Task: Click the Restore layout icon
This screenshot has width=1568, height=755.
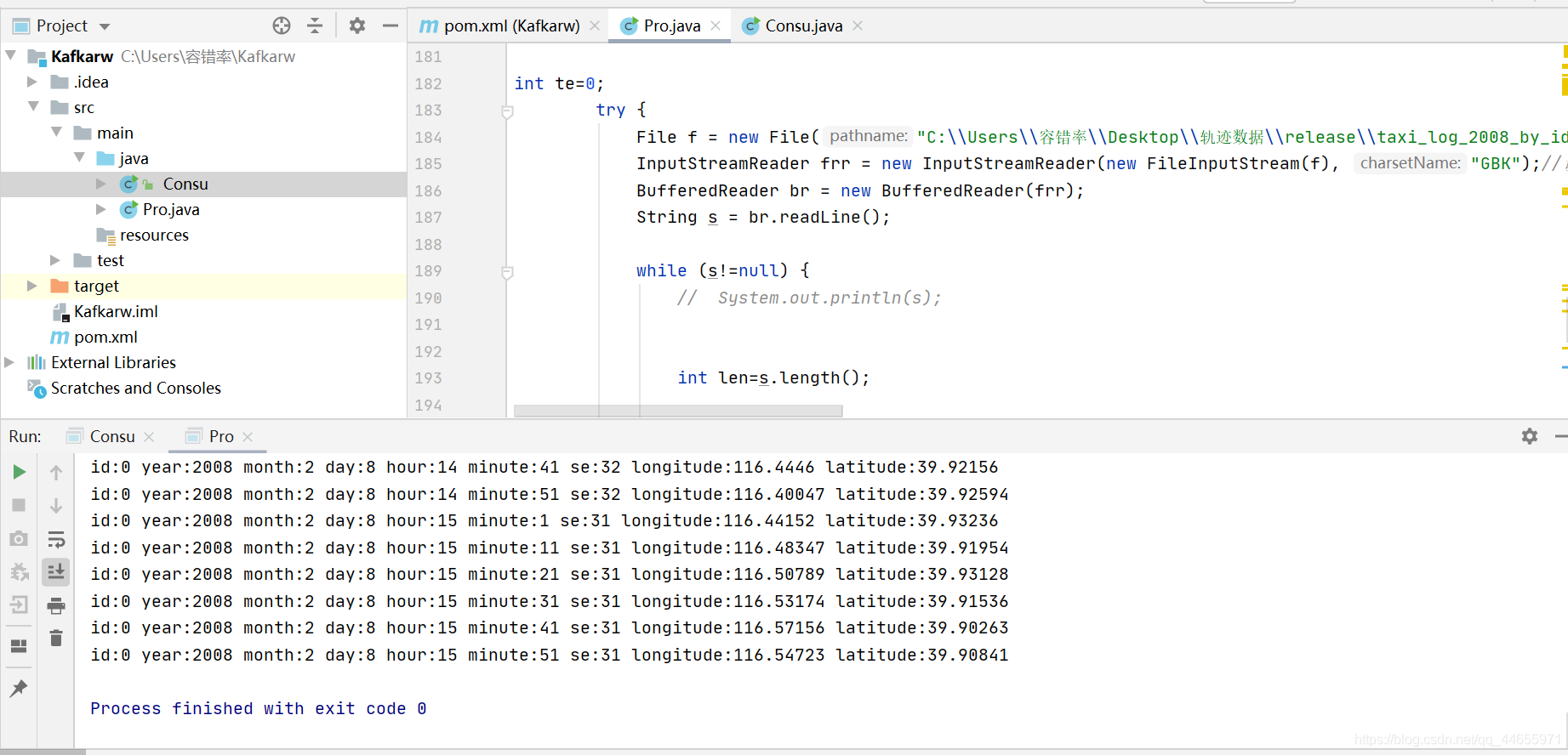Action: point(19,646)
